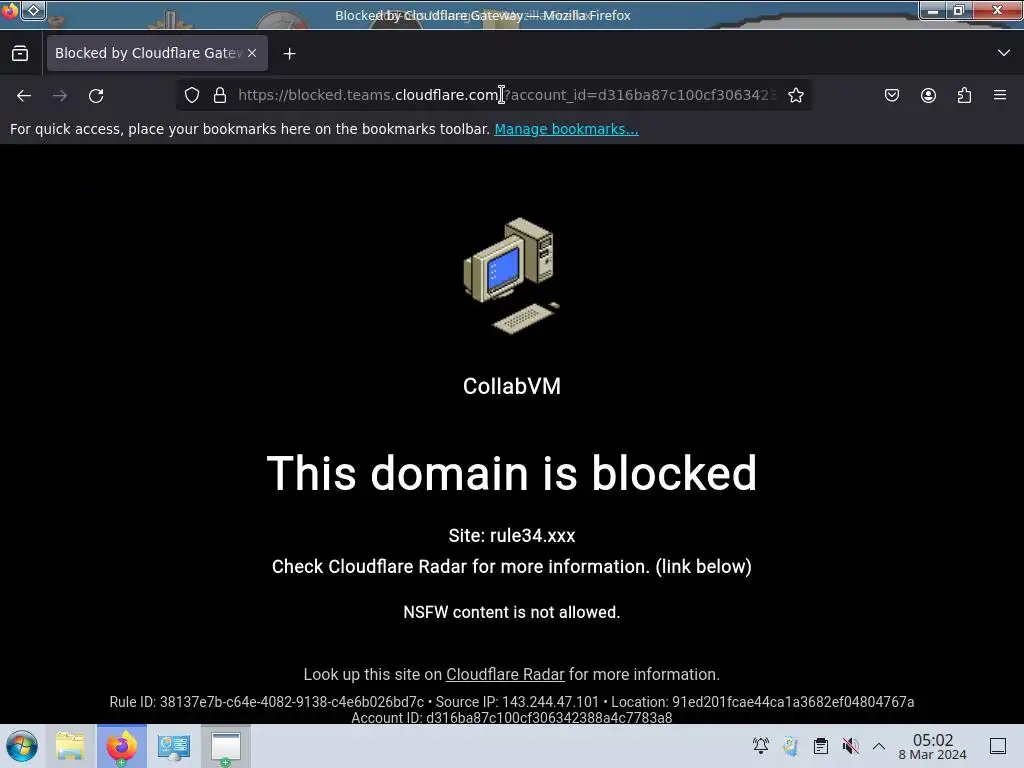1024x768 pixels.
Task: Show tracking protection shield info
Action: [191, 95]
